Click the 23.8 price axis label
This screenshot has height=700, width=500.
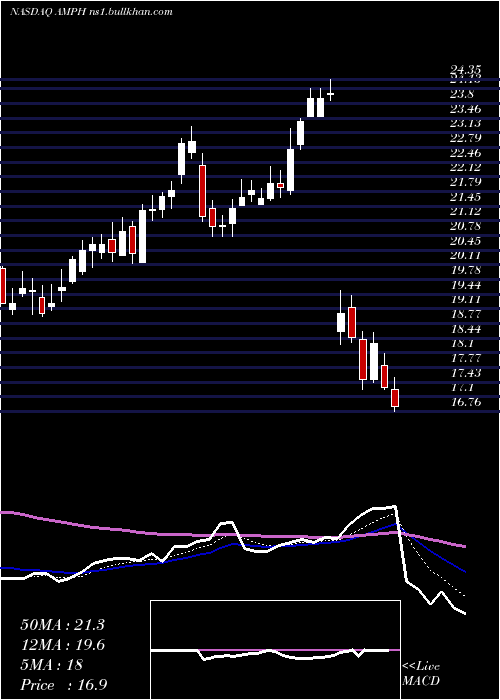coord(462,94)
